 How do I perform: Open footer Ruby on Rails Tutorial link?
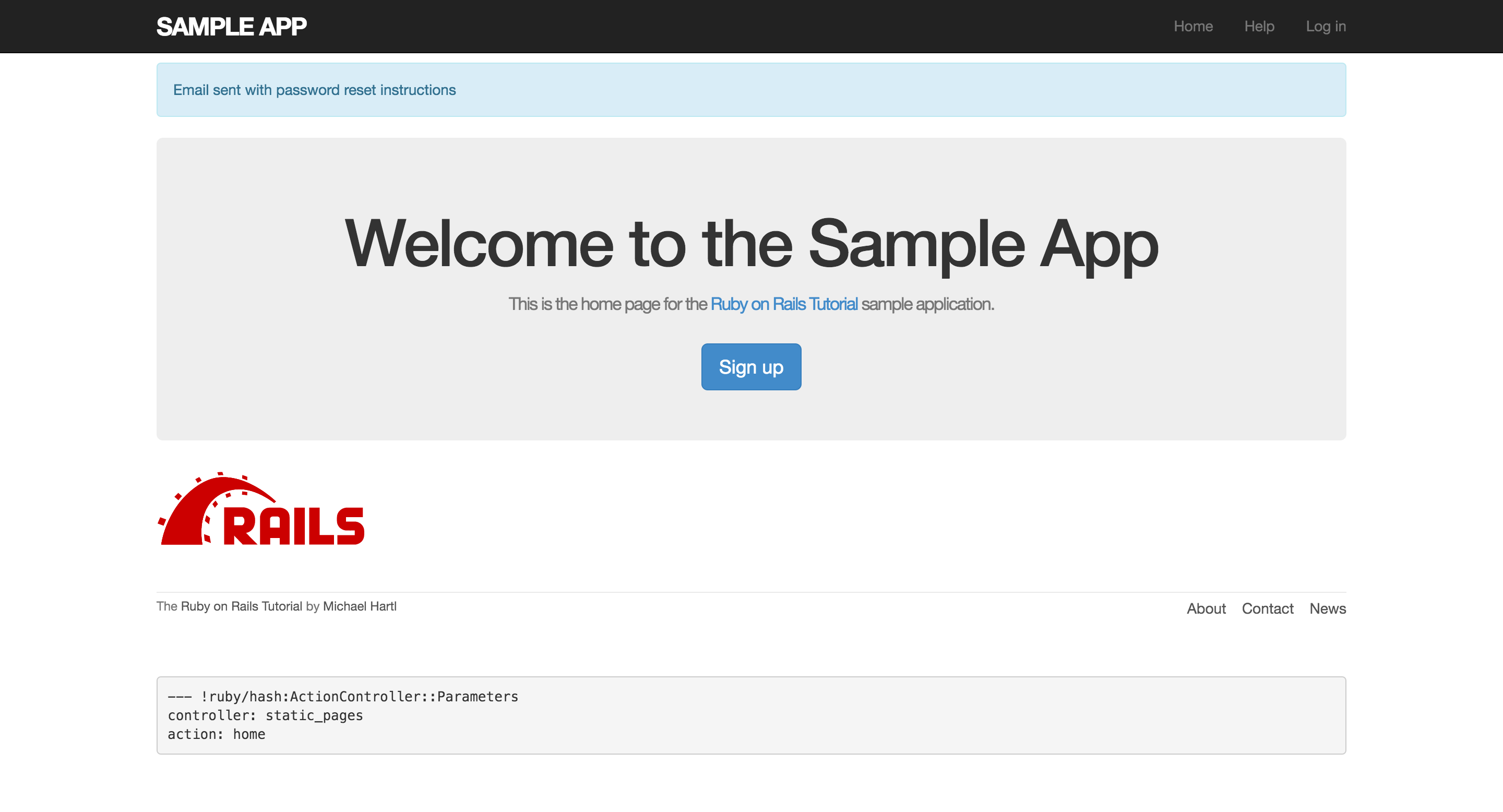241,606
